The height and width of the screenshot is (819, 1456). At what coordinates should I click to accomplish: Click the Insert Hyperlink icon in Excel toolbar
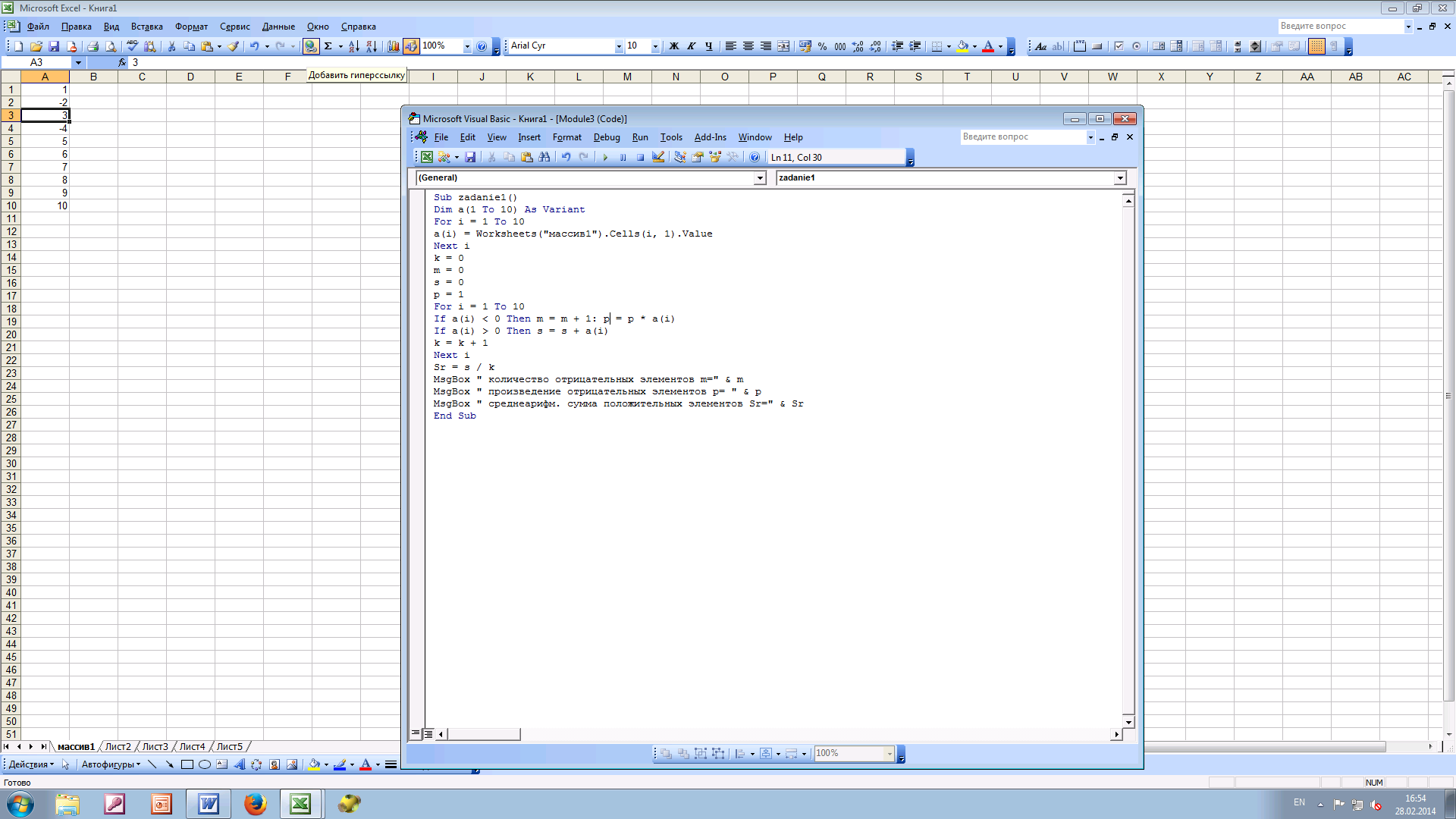[x=311, y=46]
